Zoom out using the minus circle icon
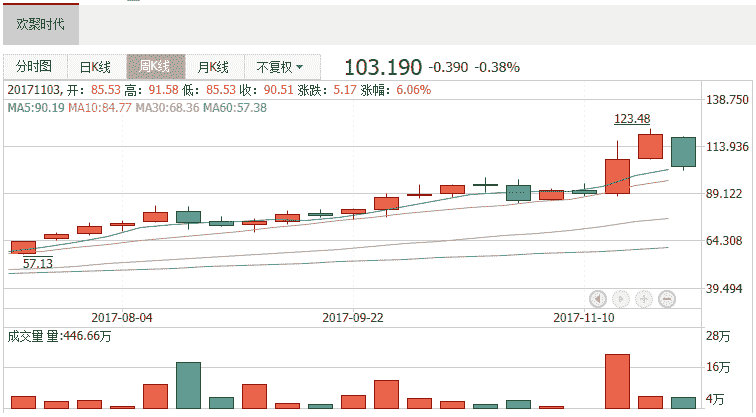 point(667,299)
